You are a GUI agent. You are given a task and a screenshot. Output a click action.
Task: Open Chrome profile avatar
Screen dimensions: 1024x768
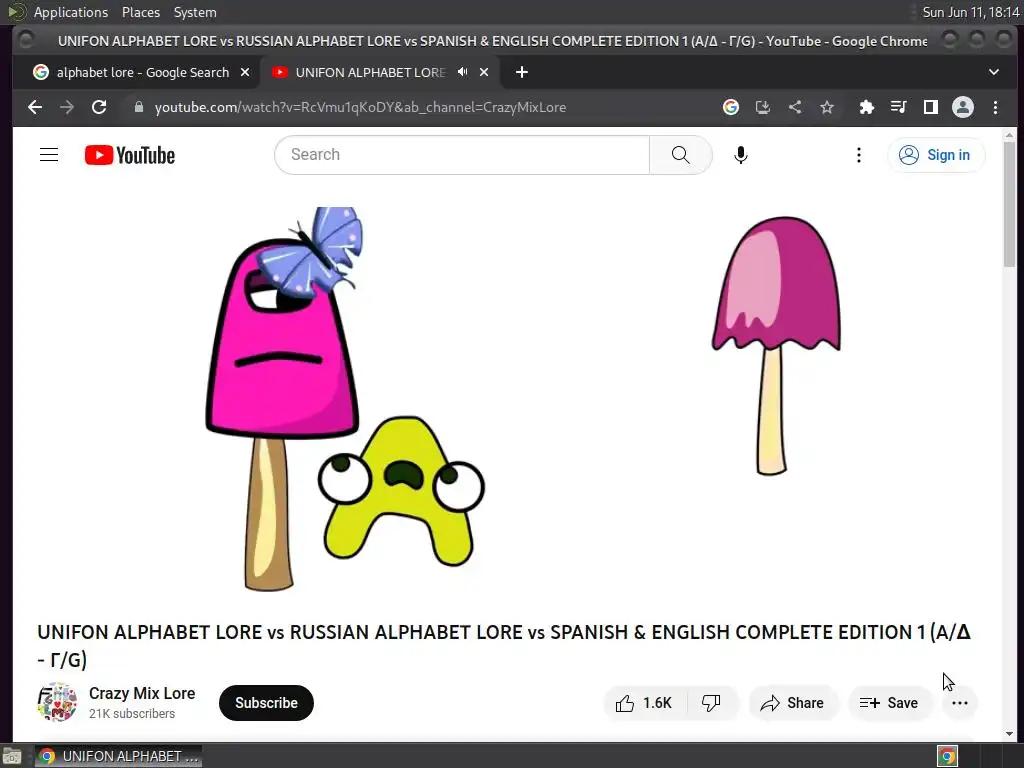pyautogui.click(x=963, y=107)
